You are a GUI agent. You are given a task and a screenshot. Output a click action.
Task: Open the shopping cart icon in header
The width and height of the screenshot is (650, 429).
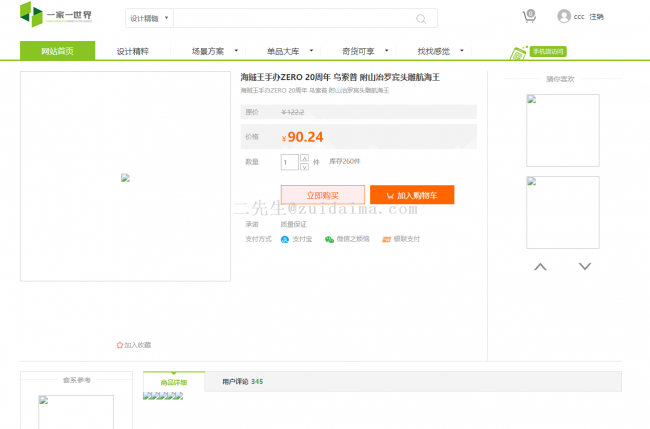point(528,16)
